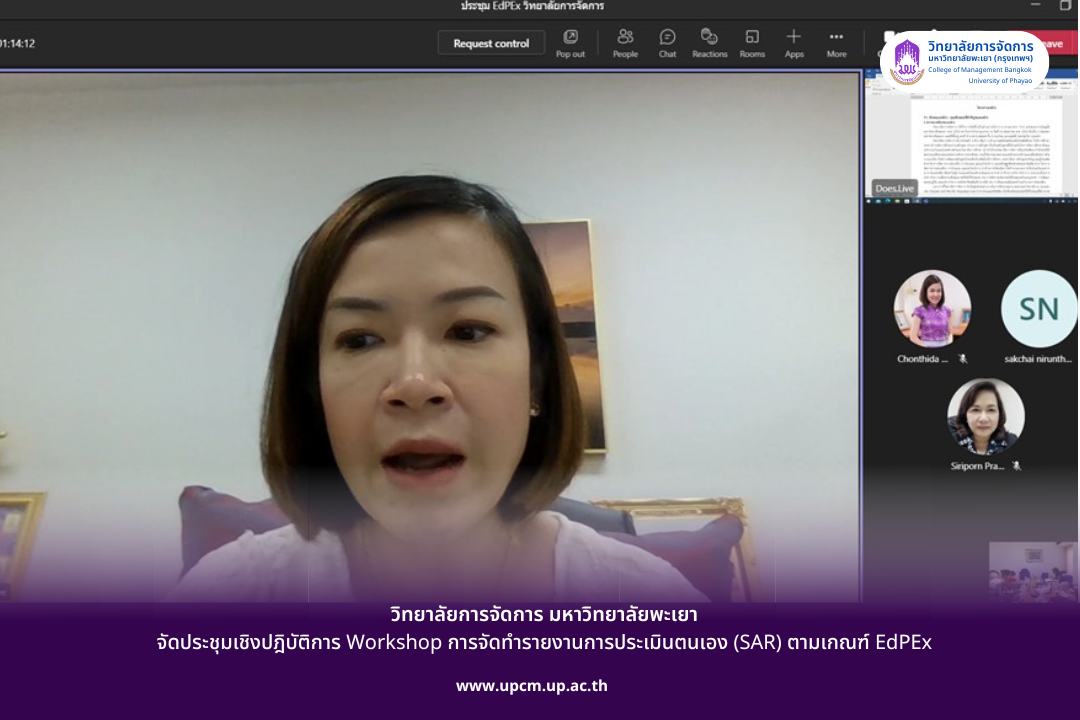1080x720 pixels.
Task: Open breakout Rooms
Action: pos(752,43)
